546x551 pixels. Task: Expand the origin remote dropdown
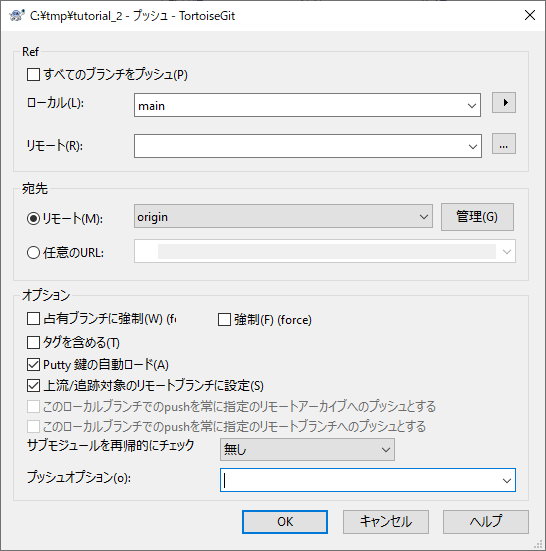(x=424, y=217)
